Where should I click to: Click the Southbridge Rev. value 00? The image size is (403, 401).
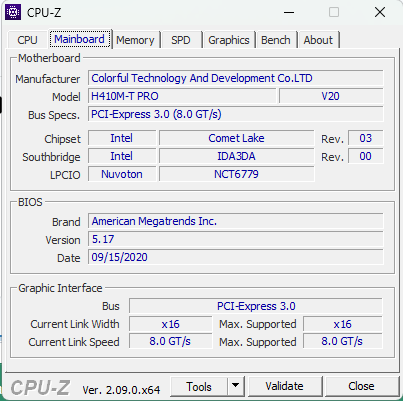366,156
